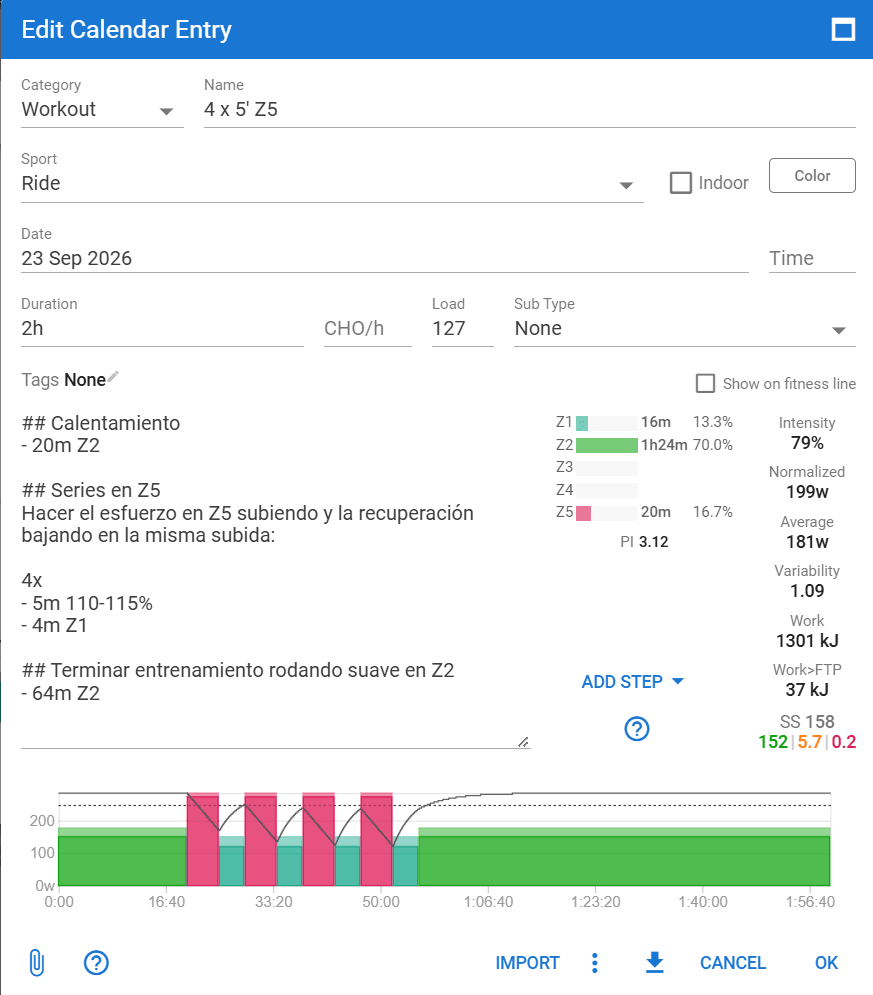
Task: Open the Sub Type None dropdown
Action: (685, 329)
